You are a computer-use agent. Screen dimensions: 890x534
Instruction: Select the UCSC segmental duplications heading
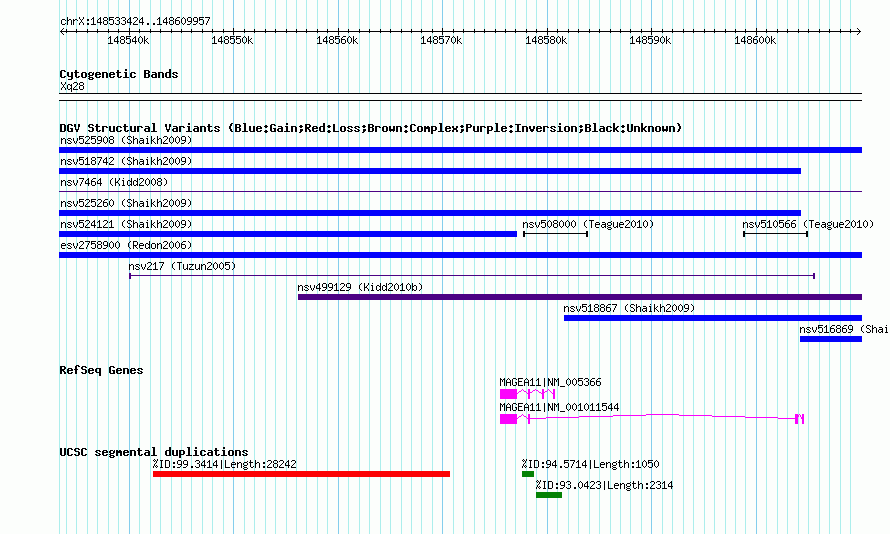click(154, 452)
